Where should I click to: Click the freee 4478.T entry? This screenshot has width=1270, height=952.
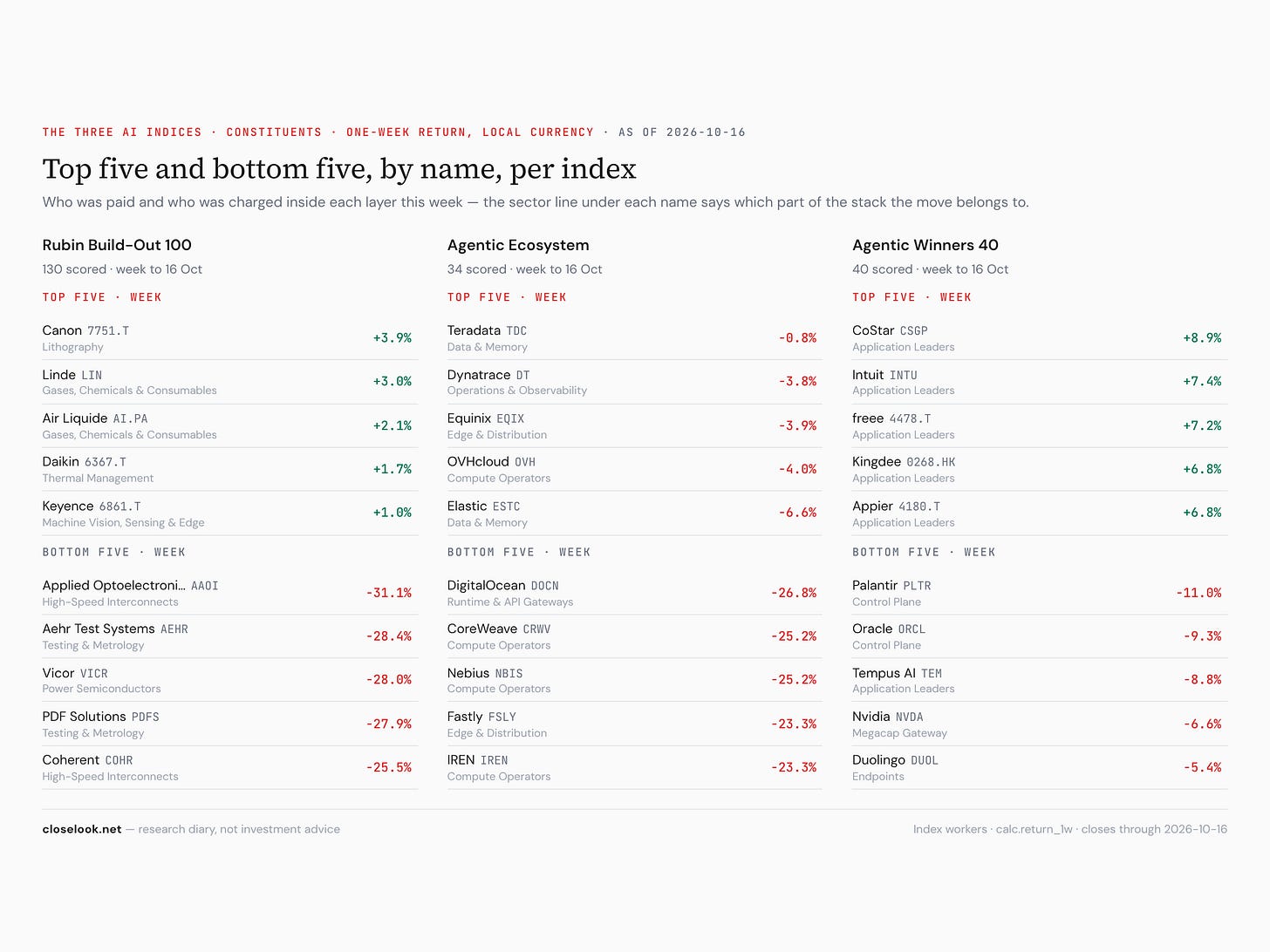pyautogui.click(x=891, y=418)
